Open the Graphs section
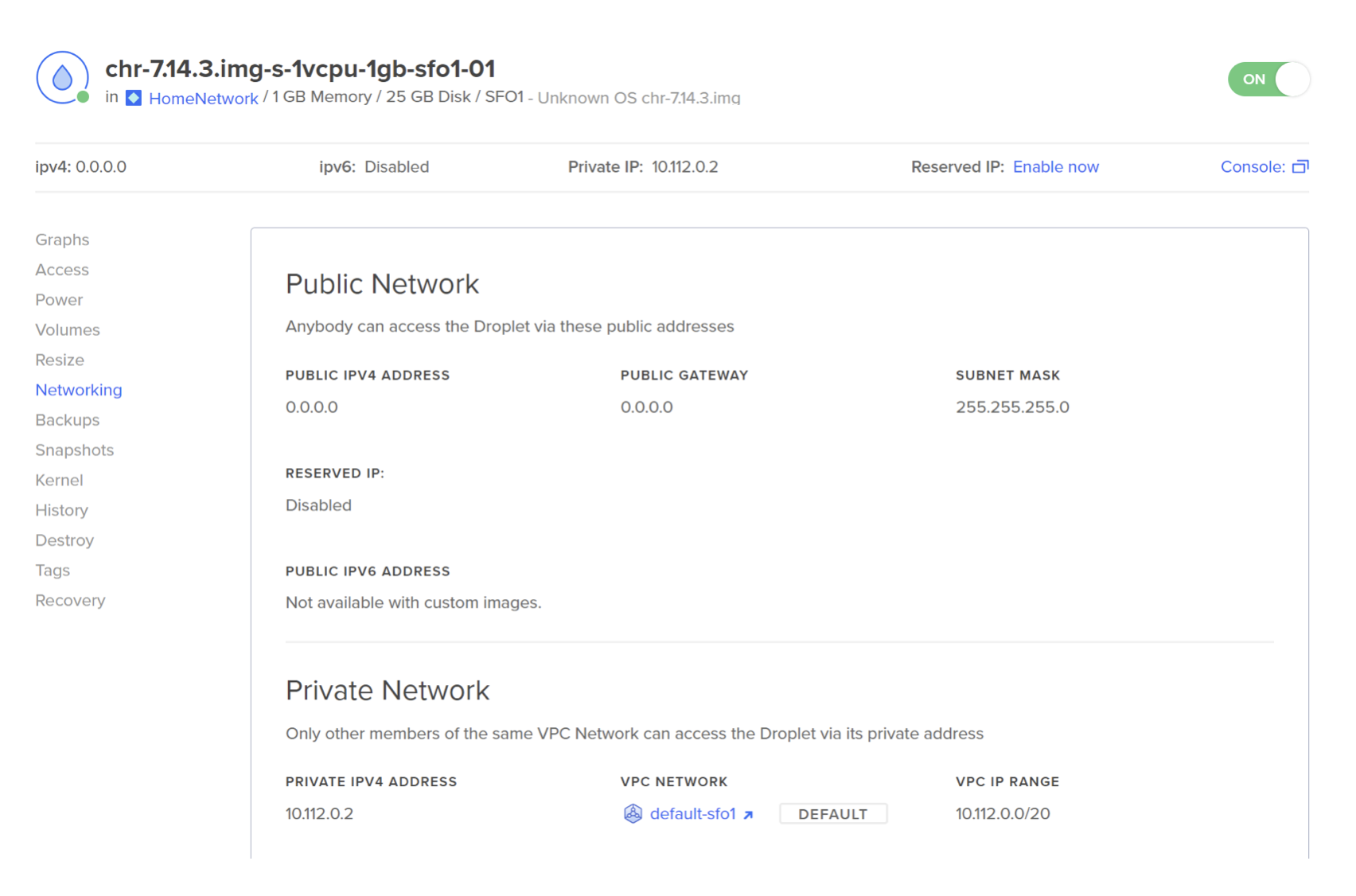Viewport: 1356px width, 896px height. 61,240
